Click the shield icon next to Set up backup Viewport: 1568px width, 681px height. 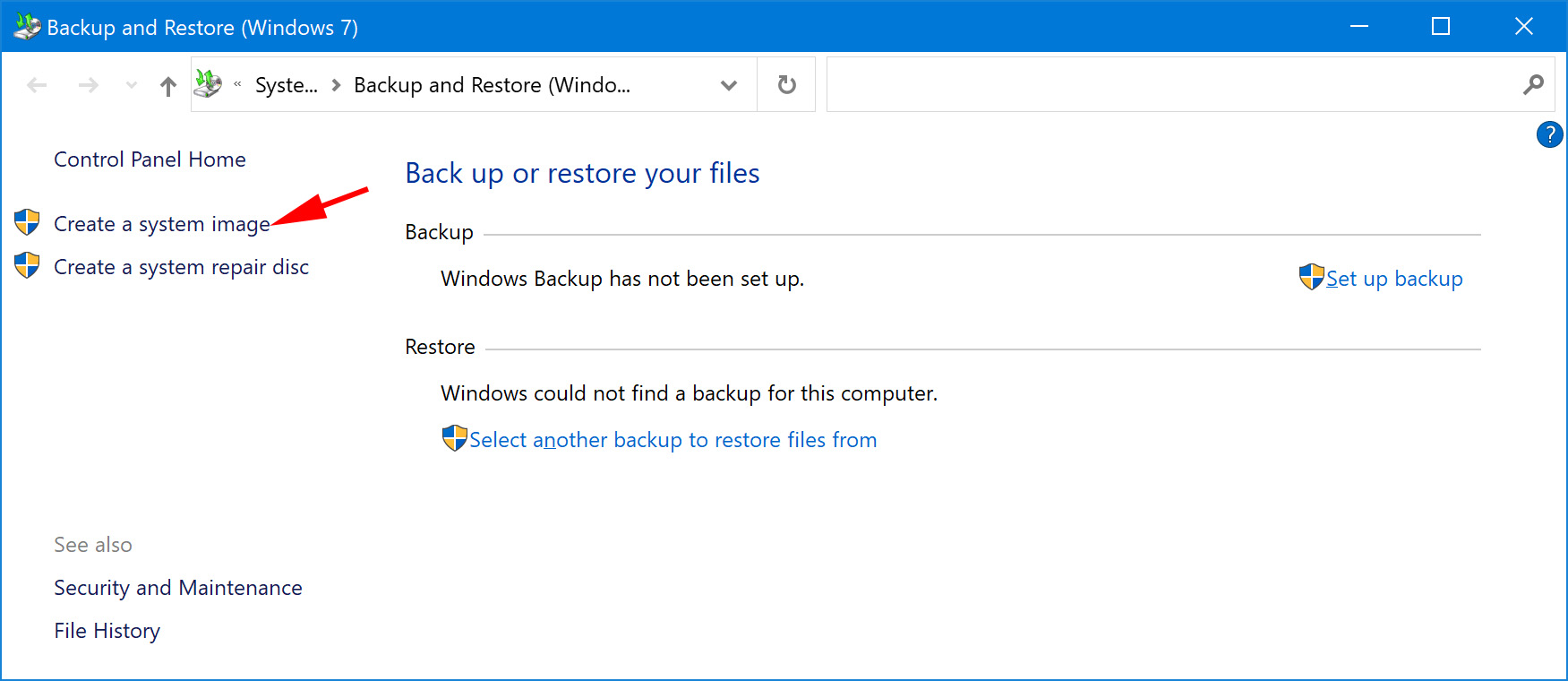tap(1312, 277)
